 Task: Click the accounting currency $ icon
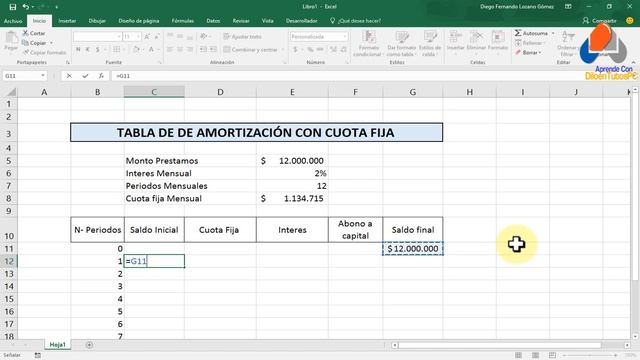(295, 49)
